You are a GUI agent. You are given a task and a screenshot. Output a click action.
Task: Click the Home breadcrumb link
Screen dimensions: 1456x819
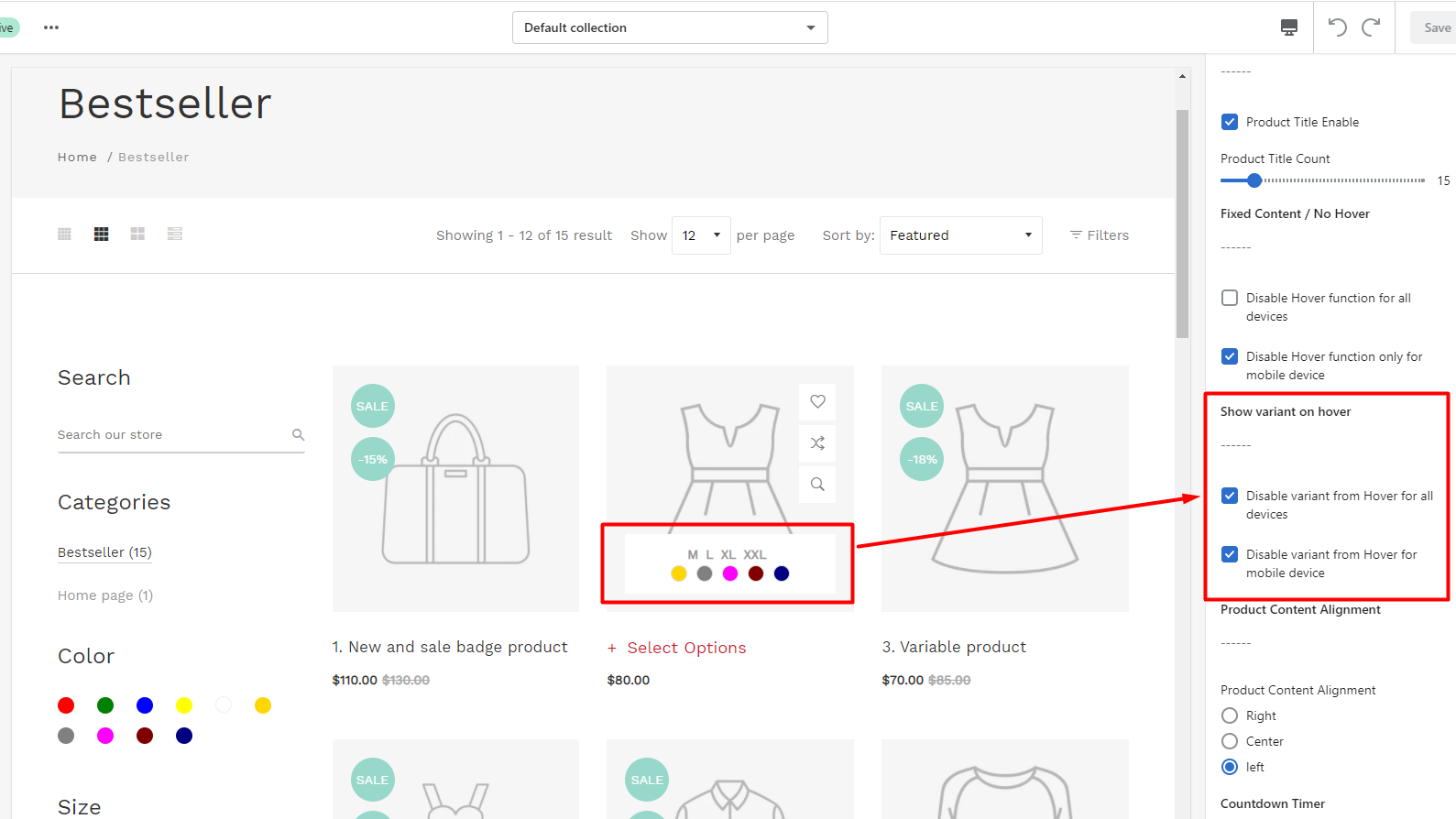coord(77,157)
